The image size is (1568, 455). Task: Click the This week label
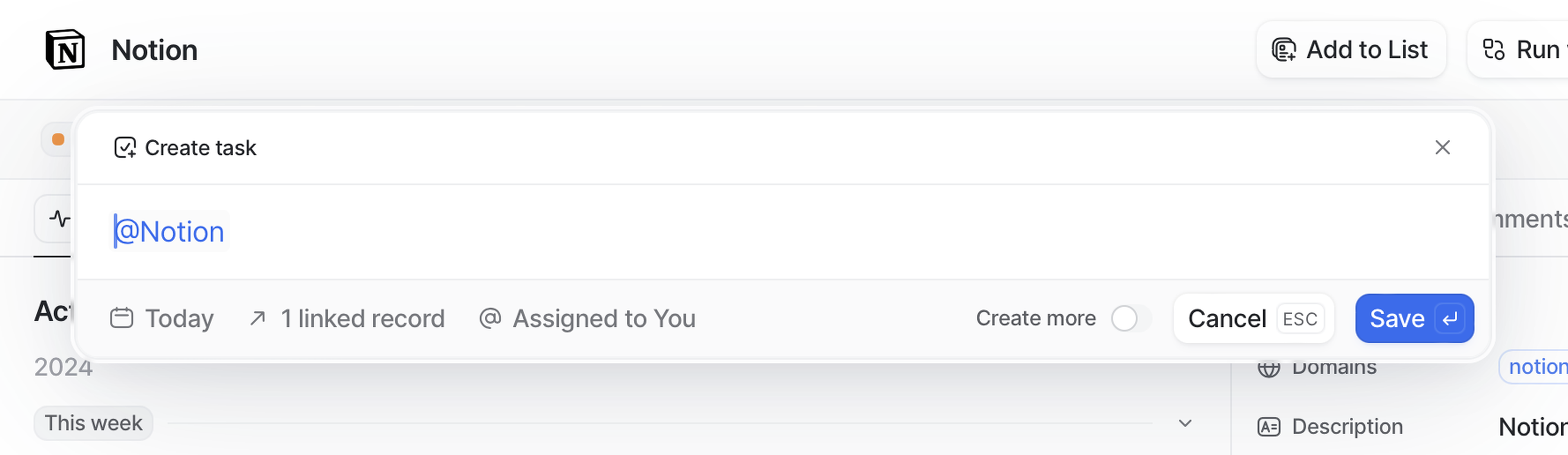pyautogui.click(x=93, y=423)
